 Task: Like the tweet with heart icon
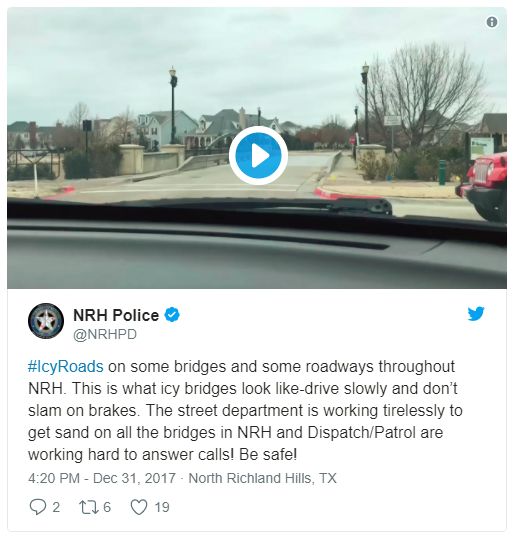pos(139,507)
